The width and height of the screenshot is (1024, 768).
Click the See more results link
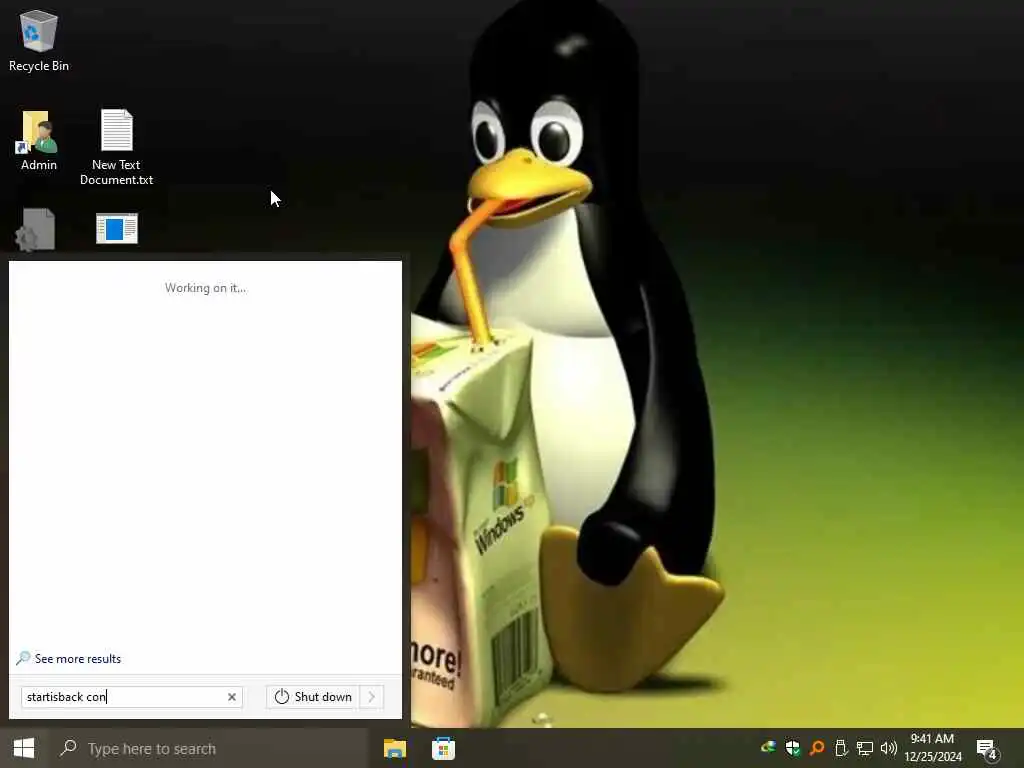tap(78, 659)
